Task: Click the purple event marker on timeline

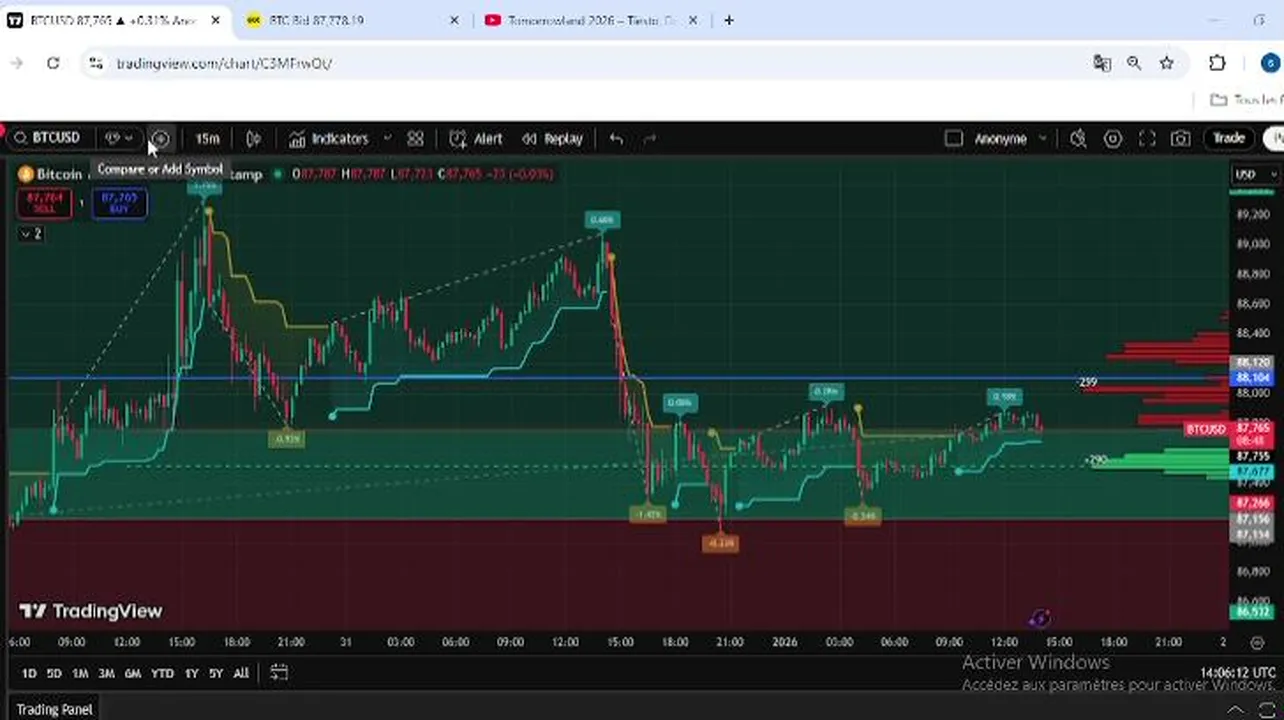Action: 1039,618
